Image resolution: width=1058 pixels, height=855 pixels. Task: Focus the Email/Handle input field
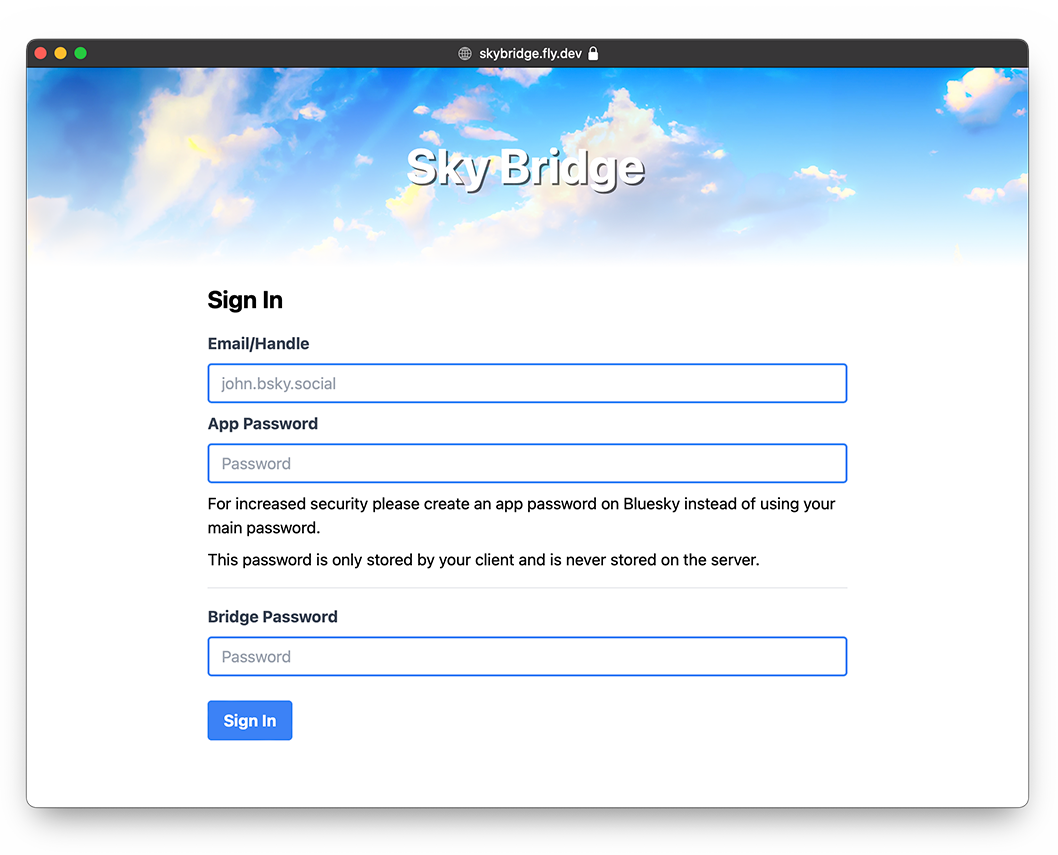pos(527,384)
